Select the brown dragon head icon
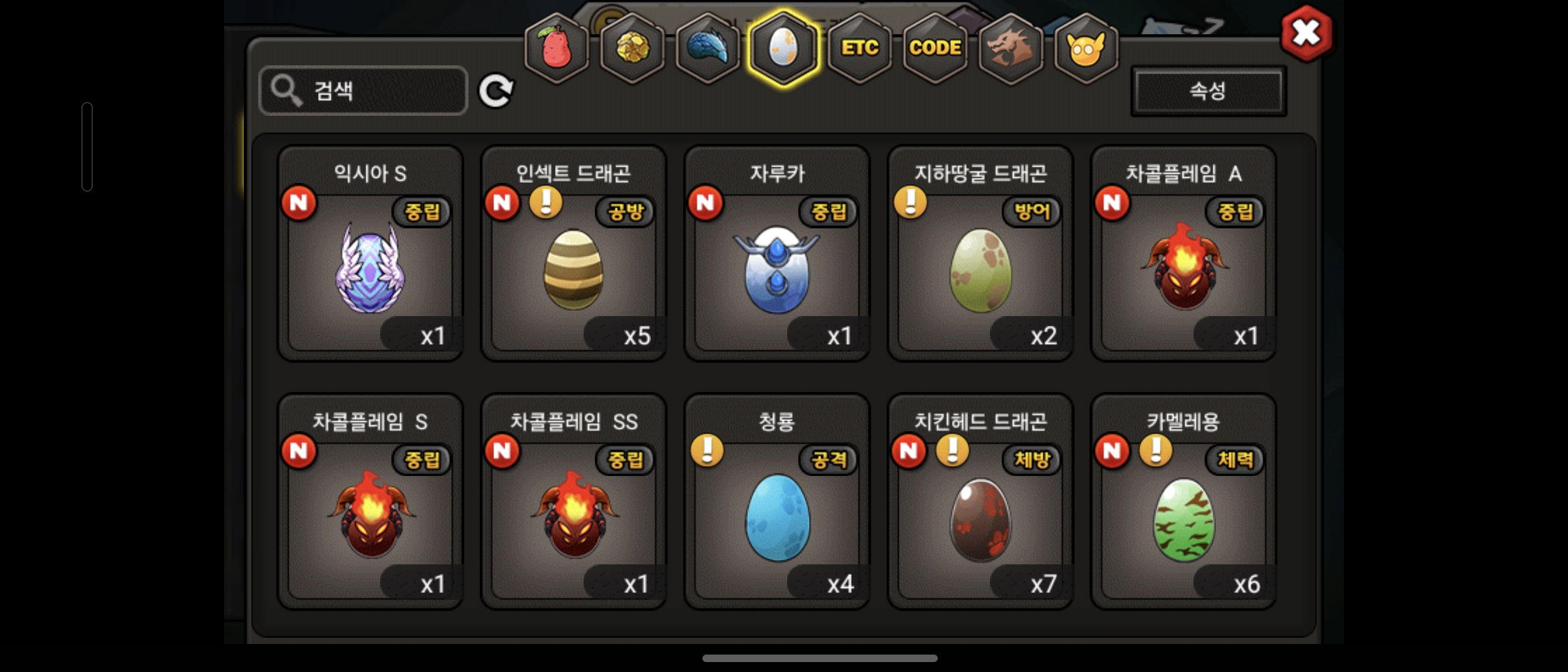1568x672 pixels. (x=1010, y=48)
